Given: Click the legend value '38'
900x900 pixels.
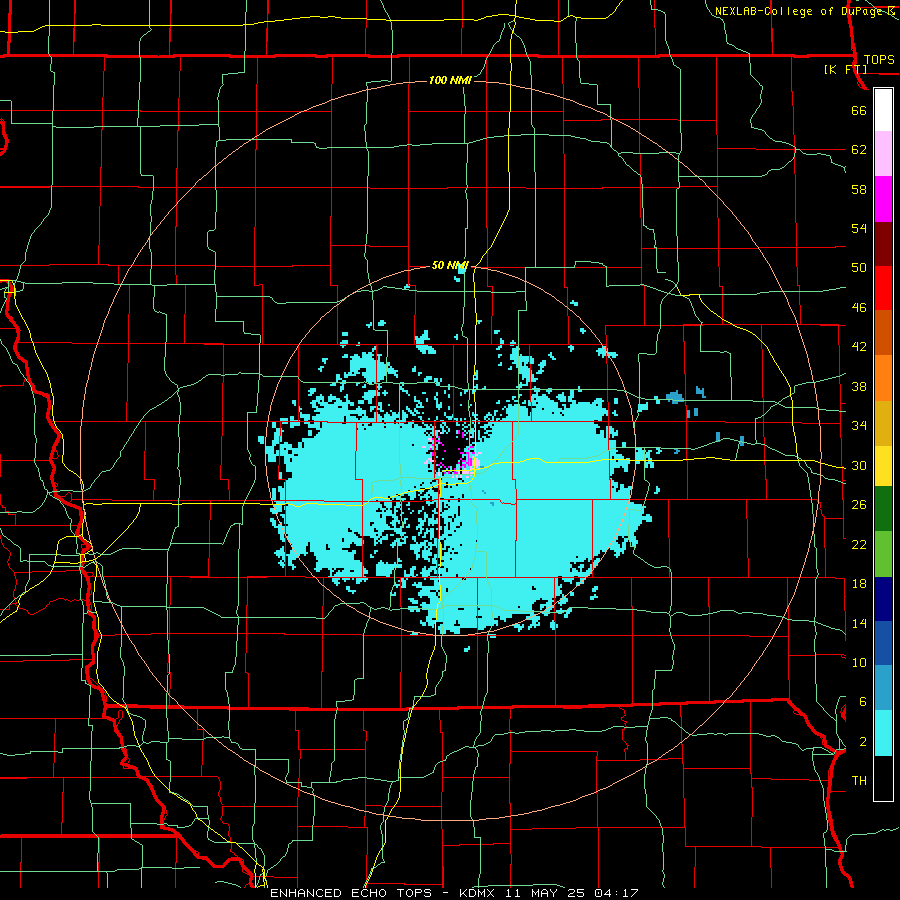Looking at the screenshot, I should tap(859, 387).
